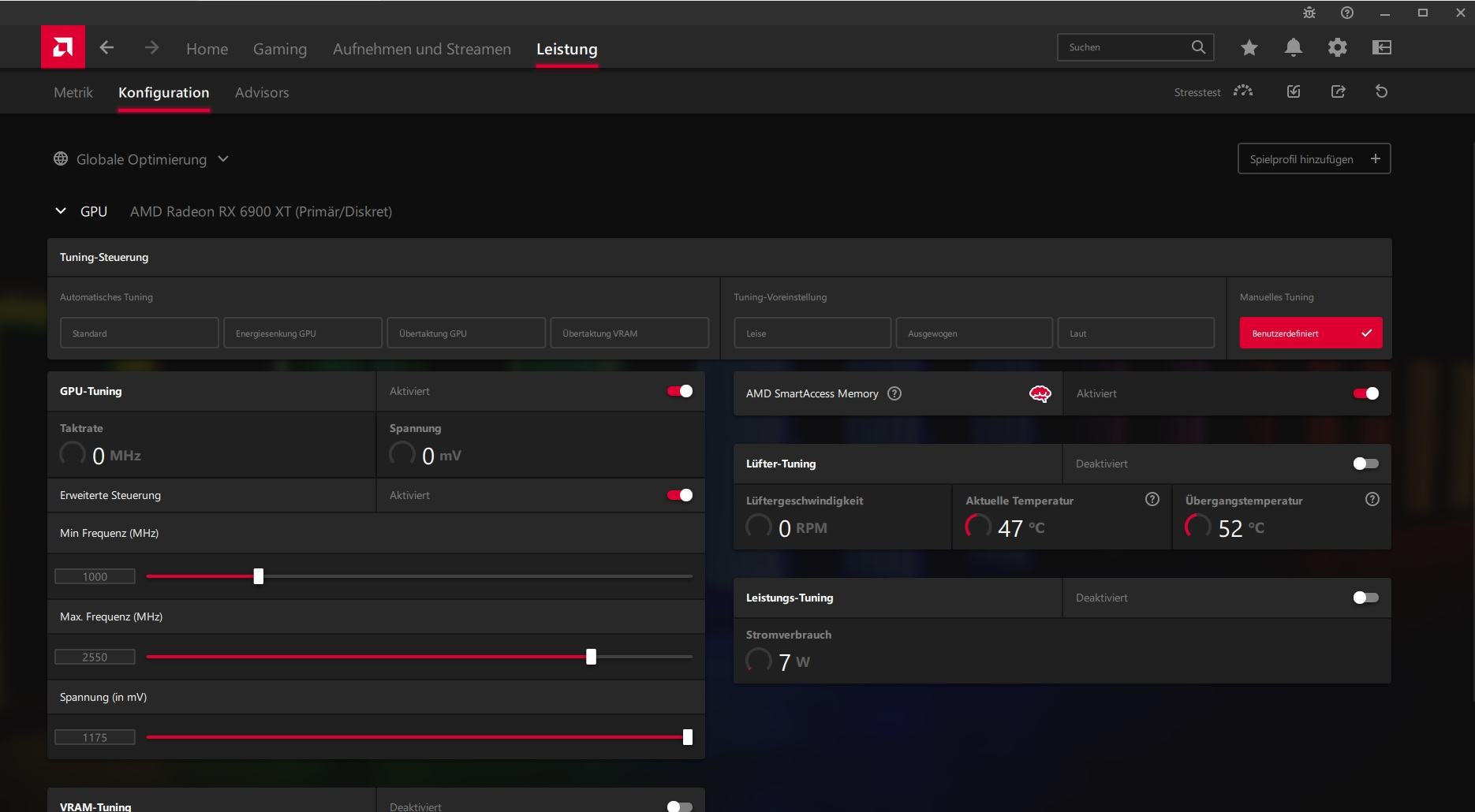
Task: Select Energiesenkung GPU tuning
Action: click(x=303, y=333)
